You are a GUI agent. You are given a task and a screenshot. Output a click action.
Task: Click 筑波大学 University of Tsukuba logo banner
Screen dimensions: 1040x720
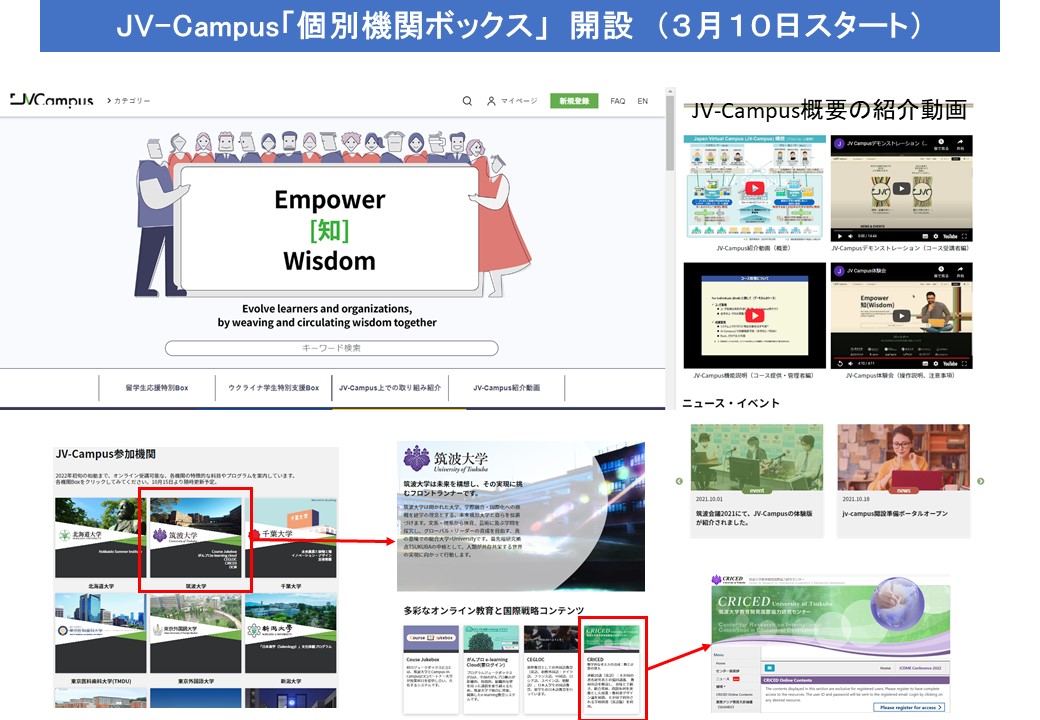click(x=445, y=459)
